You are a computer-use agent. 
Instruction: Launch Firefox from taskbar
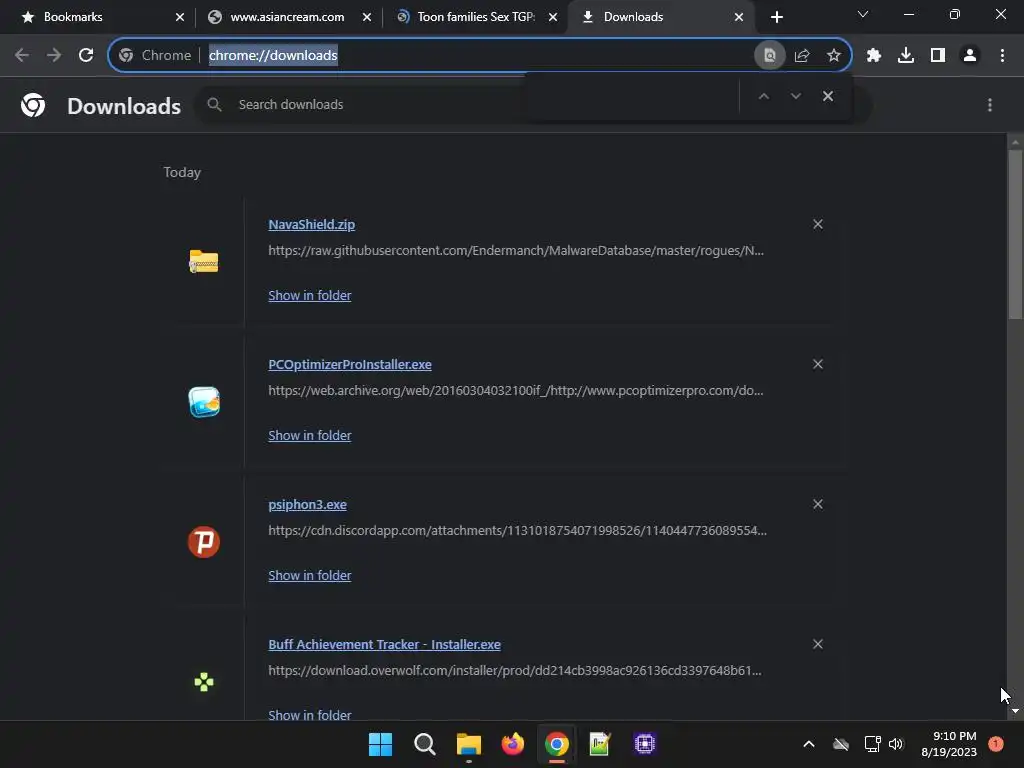click(513, 744)
